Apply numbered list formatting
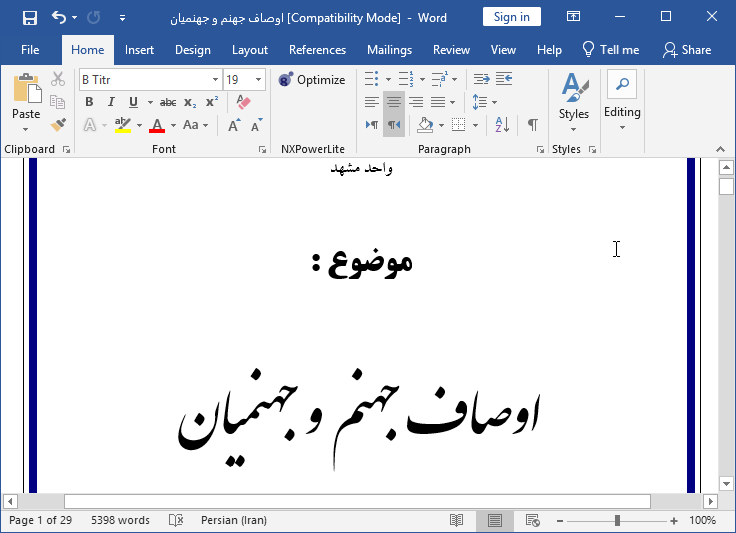Viewport: 736px width, 533px height. tap(406, 79)
